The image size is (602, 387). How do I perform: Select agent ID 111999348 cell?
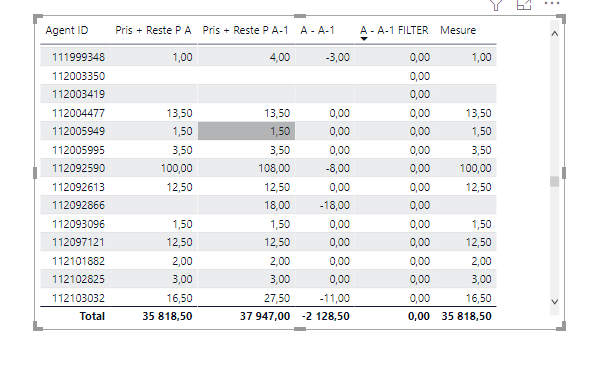pos(78,58)
